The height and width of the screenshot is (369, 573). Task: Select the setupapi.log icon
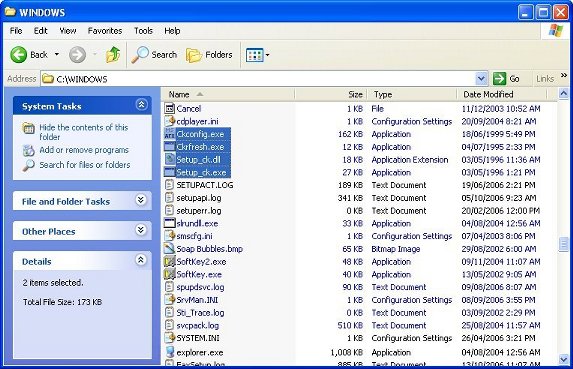(170, 198)
